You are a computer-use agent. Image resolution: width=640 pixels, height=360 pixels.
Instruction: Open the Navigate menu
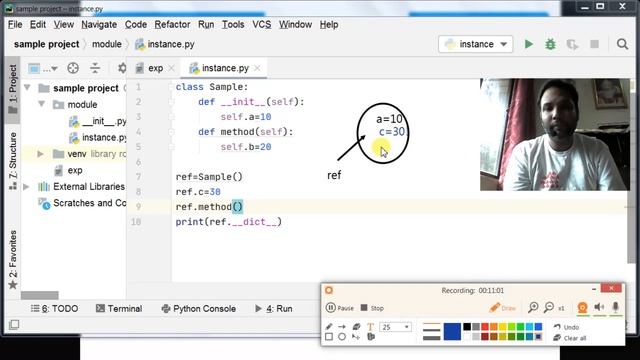click(99, 24)
